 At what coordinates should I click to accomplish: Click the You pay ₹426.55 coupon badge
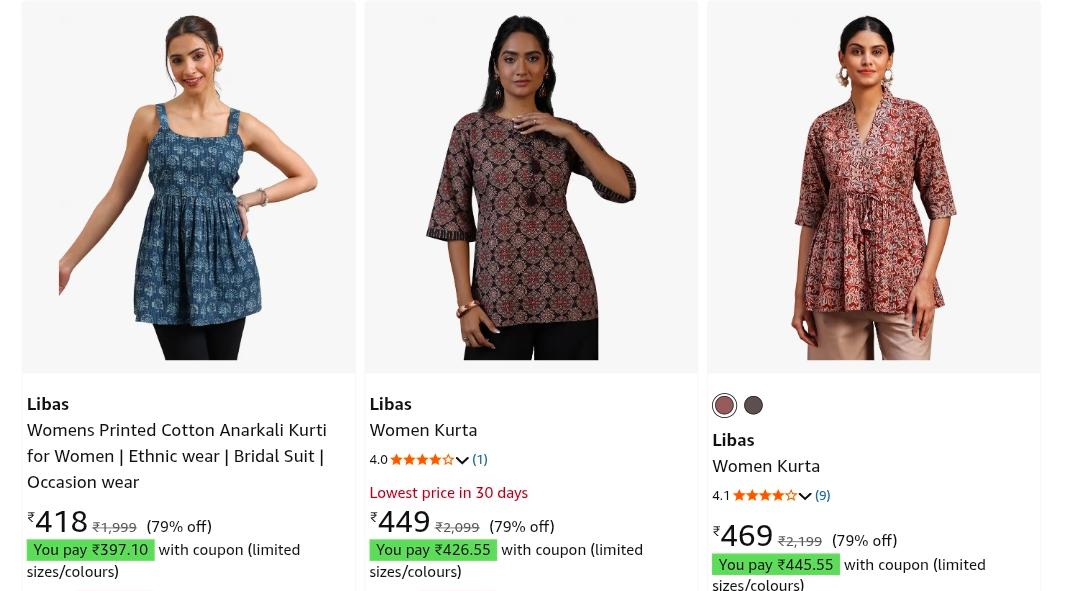coord(433,550)
